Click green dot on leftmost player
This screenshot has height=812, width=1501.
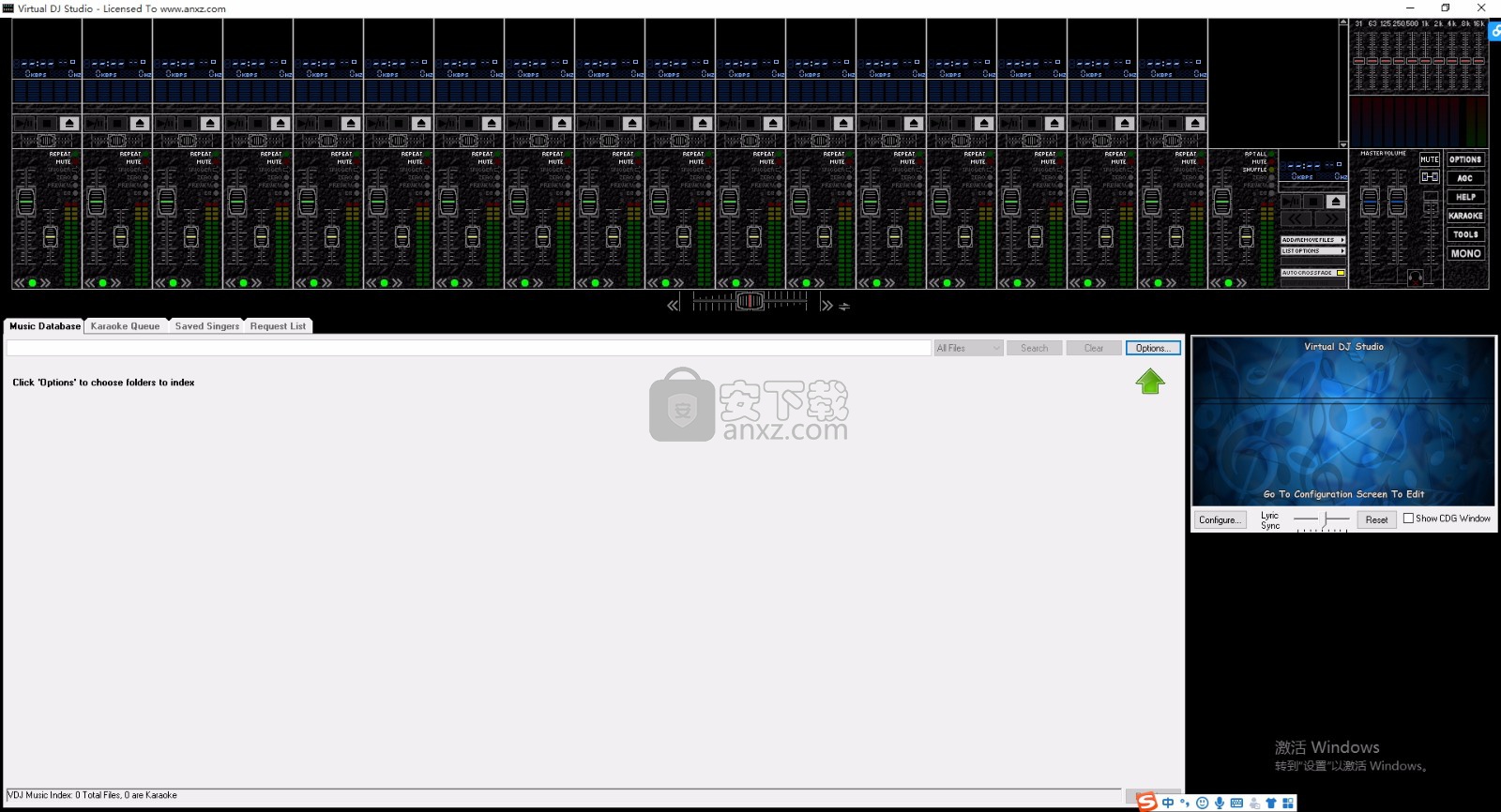(x=32, y=282)
